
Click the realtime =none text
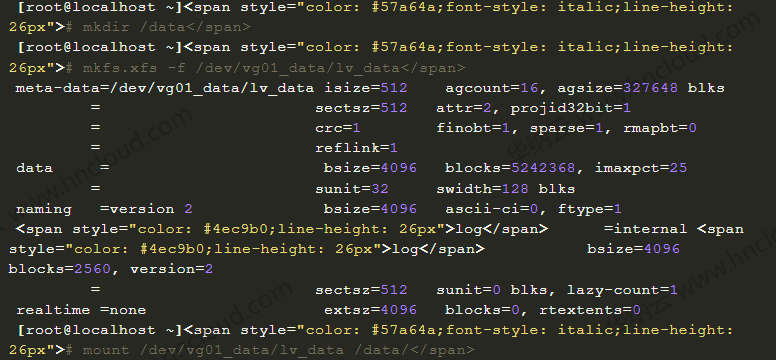click(81, 310)
